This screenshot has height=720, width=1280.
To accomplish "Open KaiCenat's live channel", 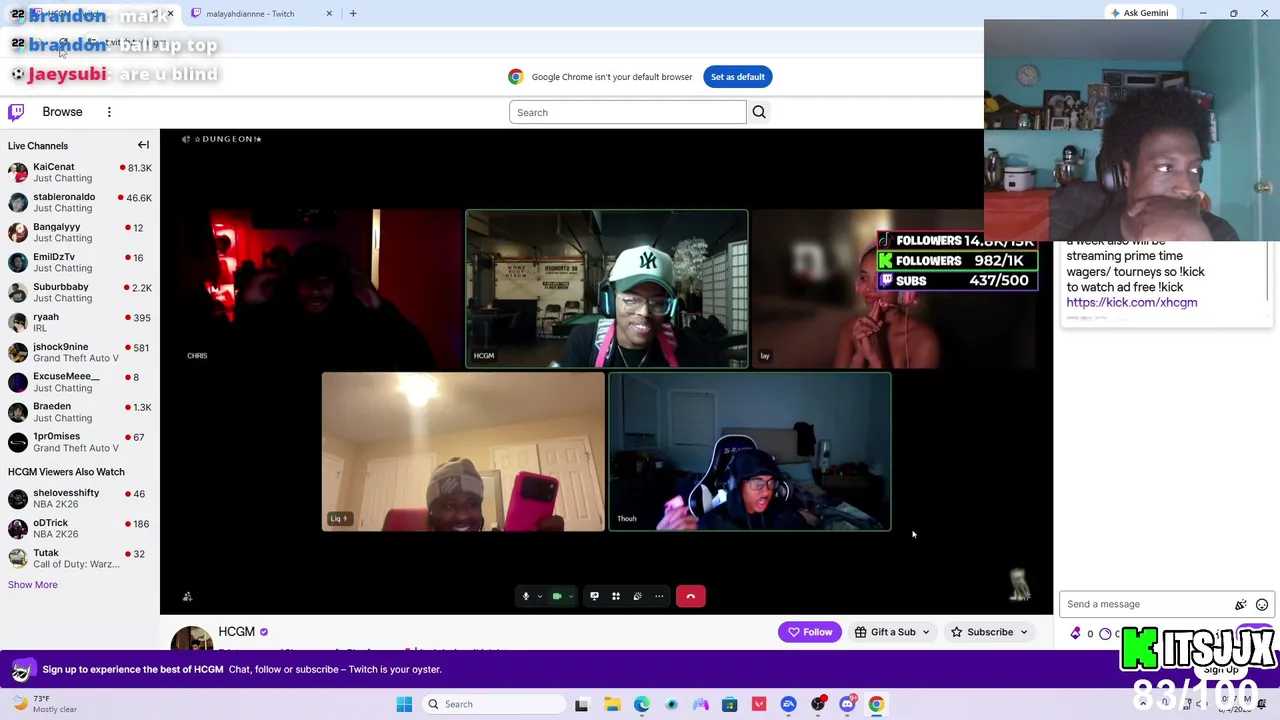I will [80, 172].
